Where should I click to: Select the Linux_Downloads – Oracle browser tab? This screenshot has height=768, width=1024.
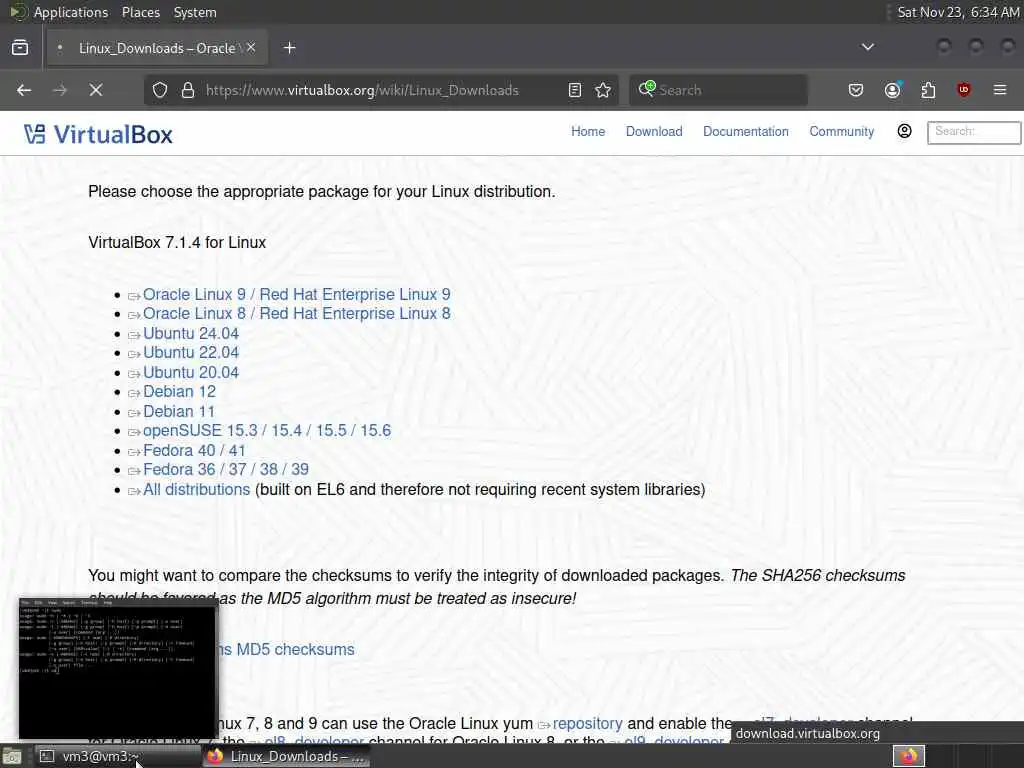[155, 48]
